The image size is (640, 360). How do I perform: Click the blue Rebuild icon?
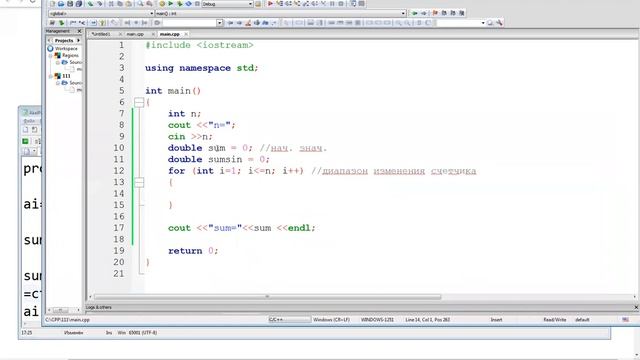pyautogui.click(x=189, y=4)
